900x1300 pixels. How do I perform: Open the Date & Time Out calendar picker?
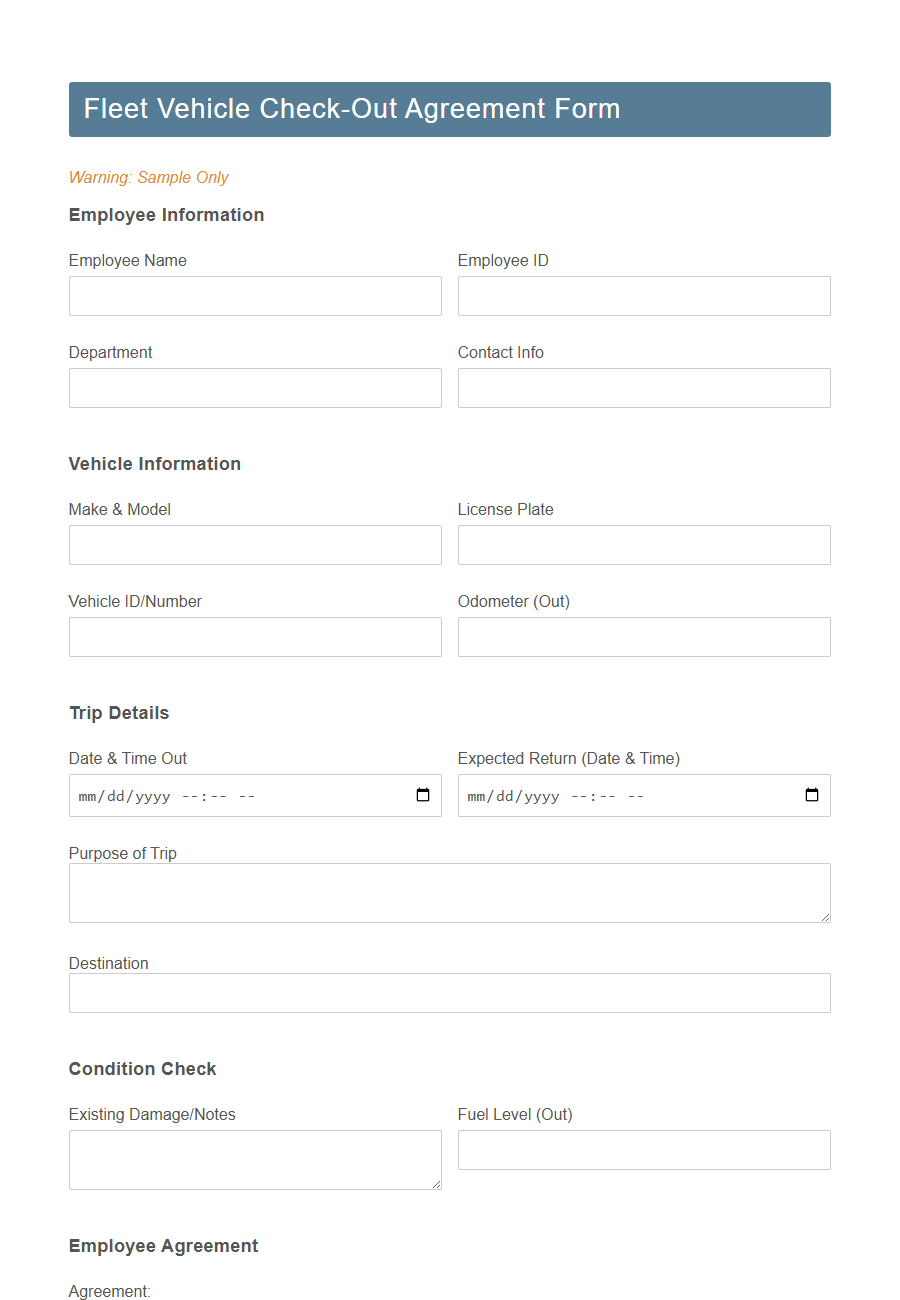(424, 795)
